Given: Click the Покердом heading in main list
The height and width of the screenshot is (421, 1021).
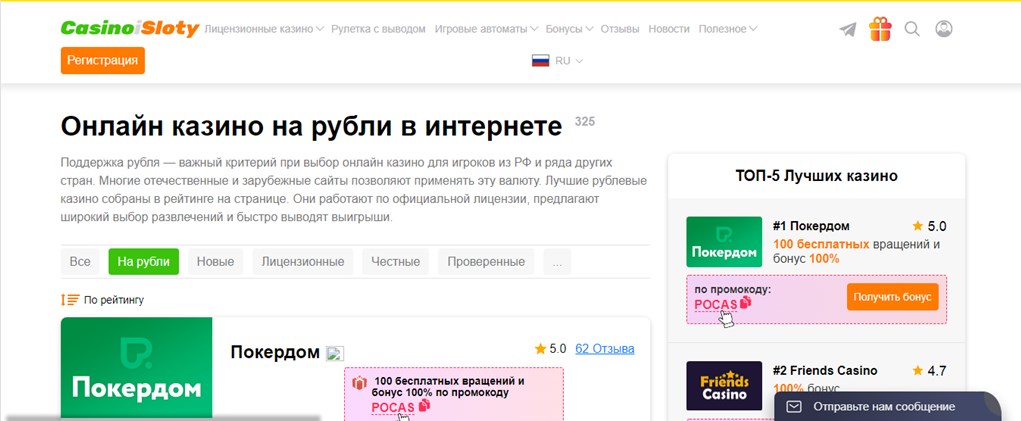Looking at the screenshot, I should click(x=275, y=353).
